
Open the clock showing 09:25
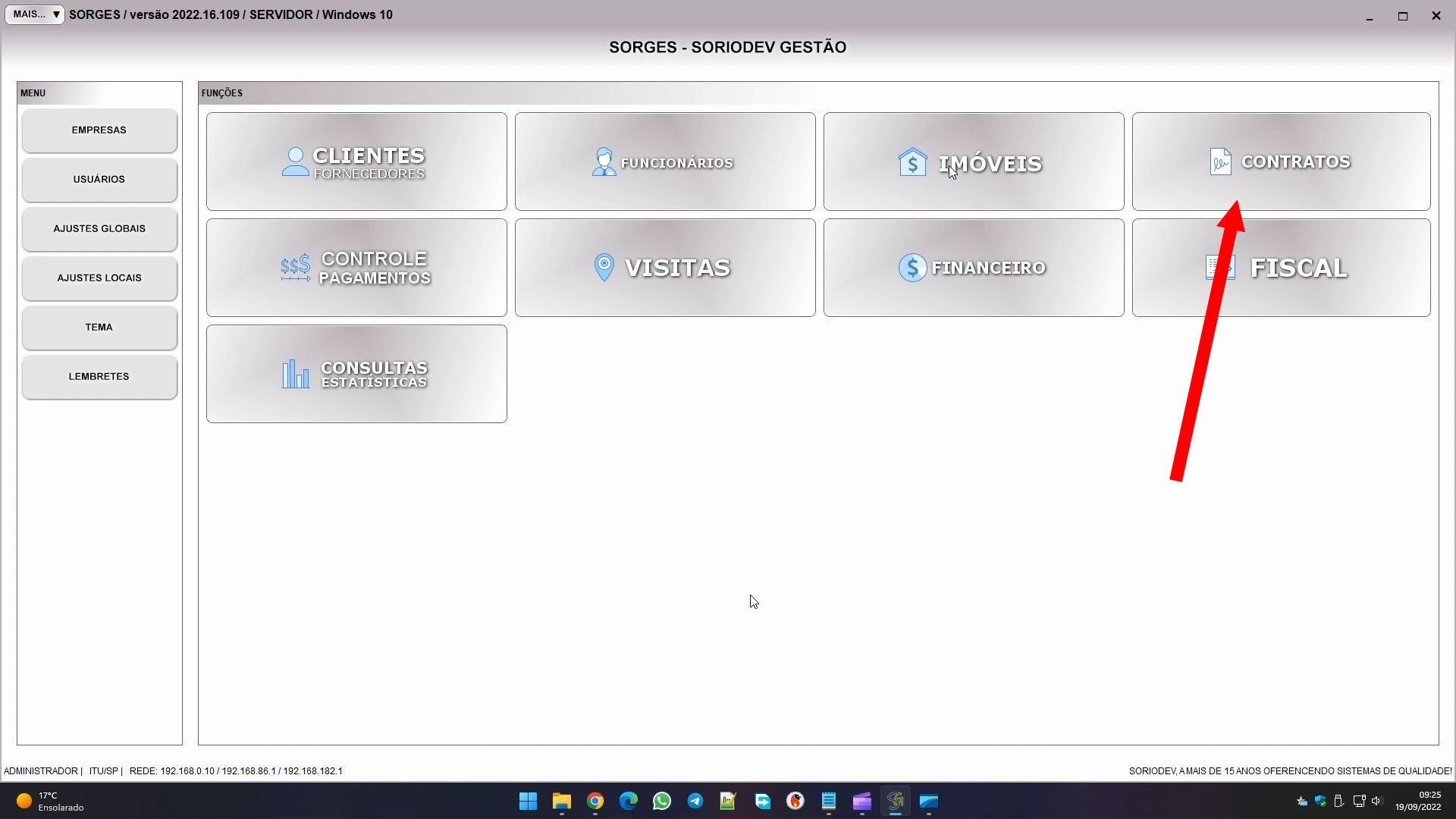click(x=1418, y=801)
